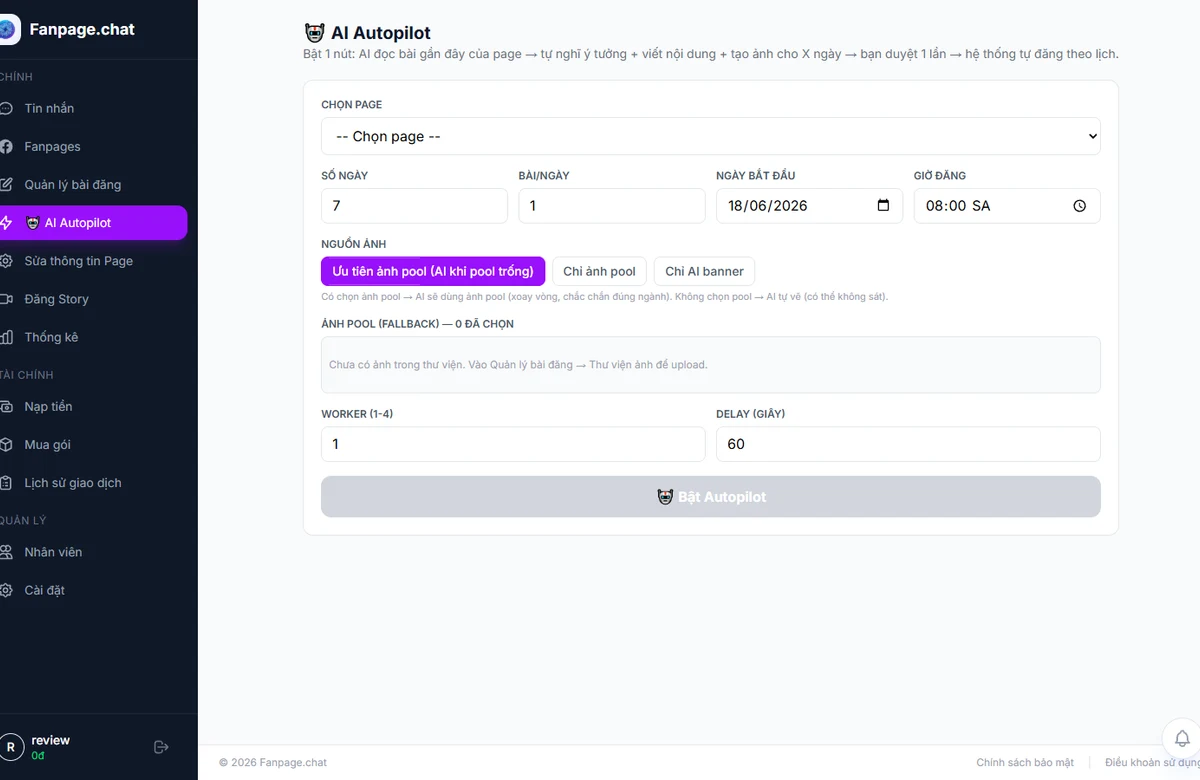The width and height of the screenshot is (1200, 780).
Task: Open the Tin nhắn section
Action: point(93,108)
